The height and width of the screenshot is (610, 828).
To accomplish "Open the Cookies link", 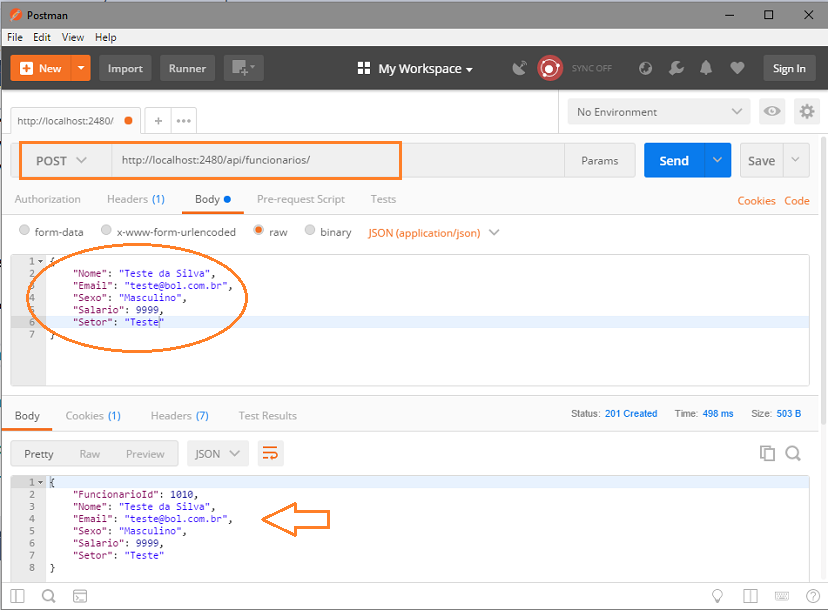I will tap(756, 201).
